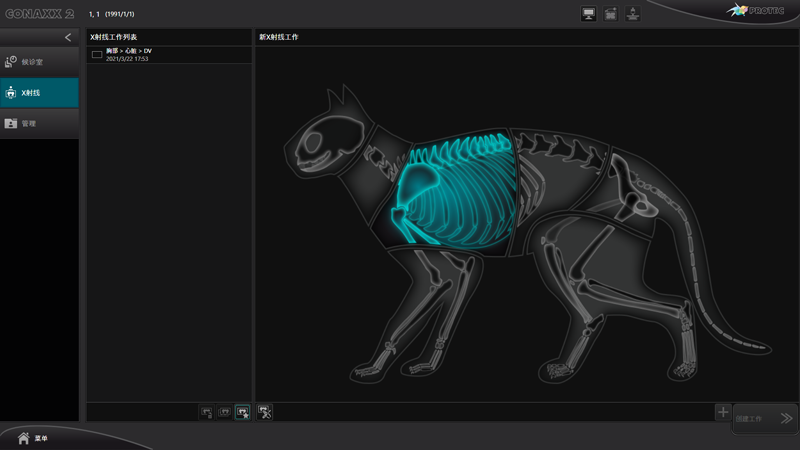Image resolution: width=800 pixels, height=450 pixels.
Task: Click the first work list icon in bottom toolbar
Action: (207, 411)
